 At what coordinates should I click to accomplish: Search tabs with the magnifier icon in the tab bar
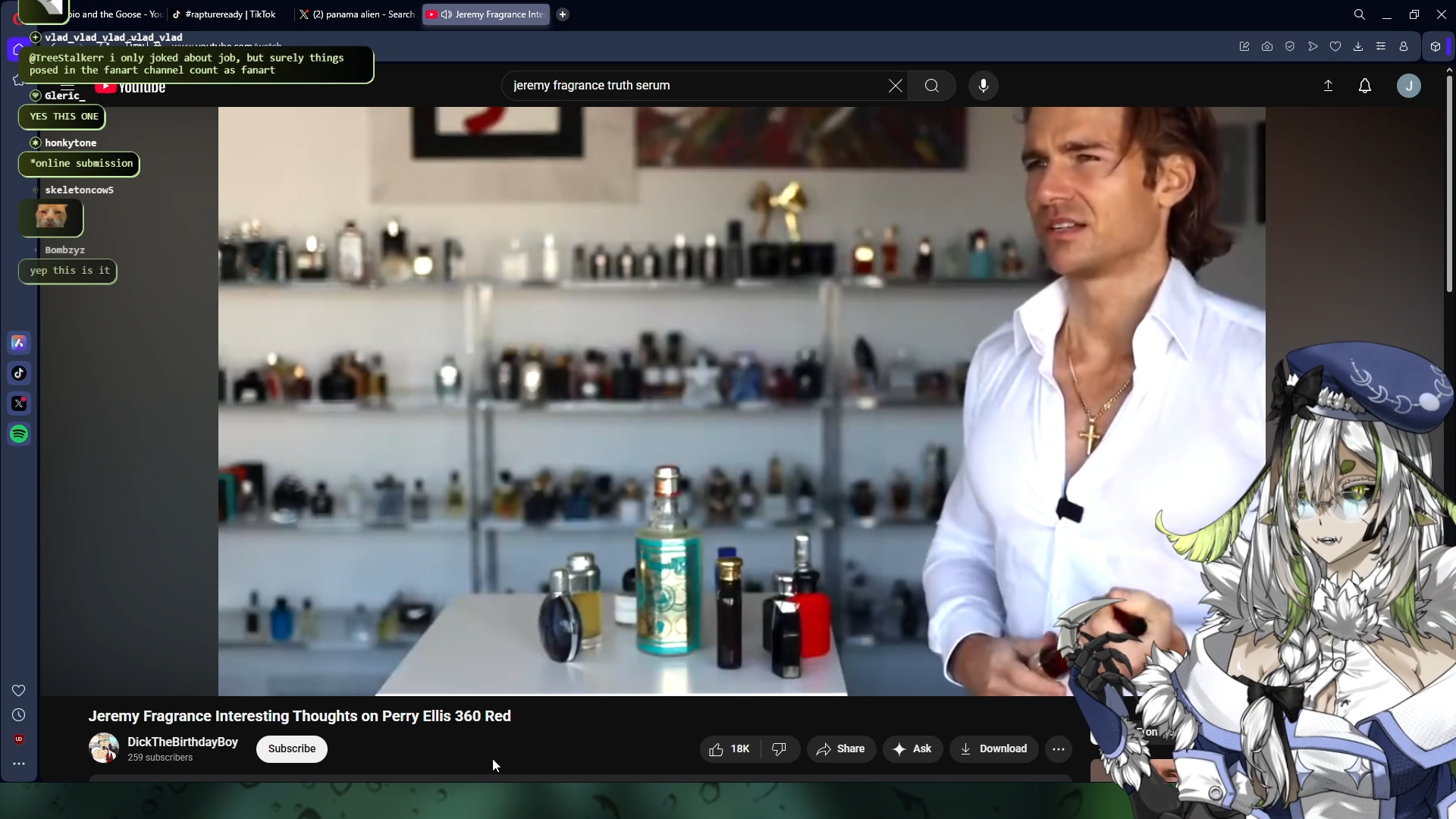pos(1360,14)
